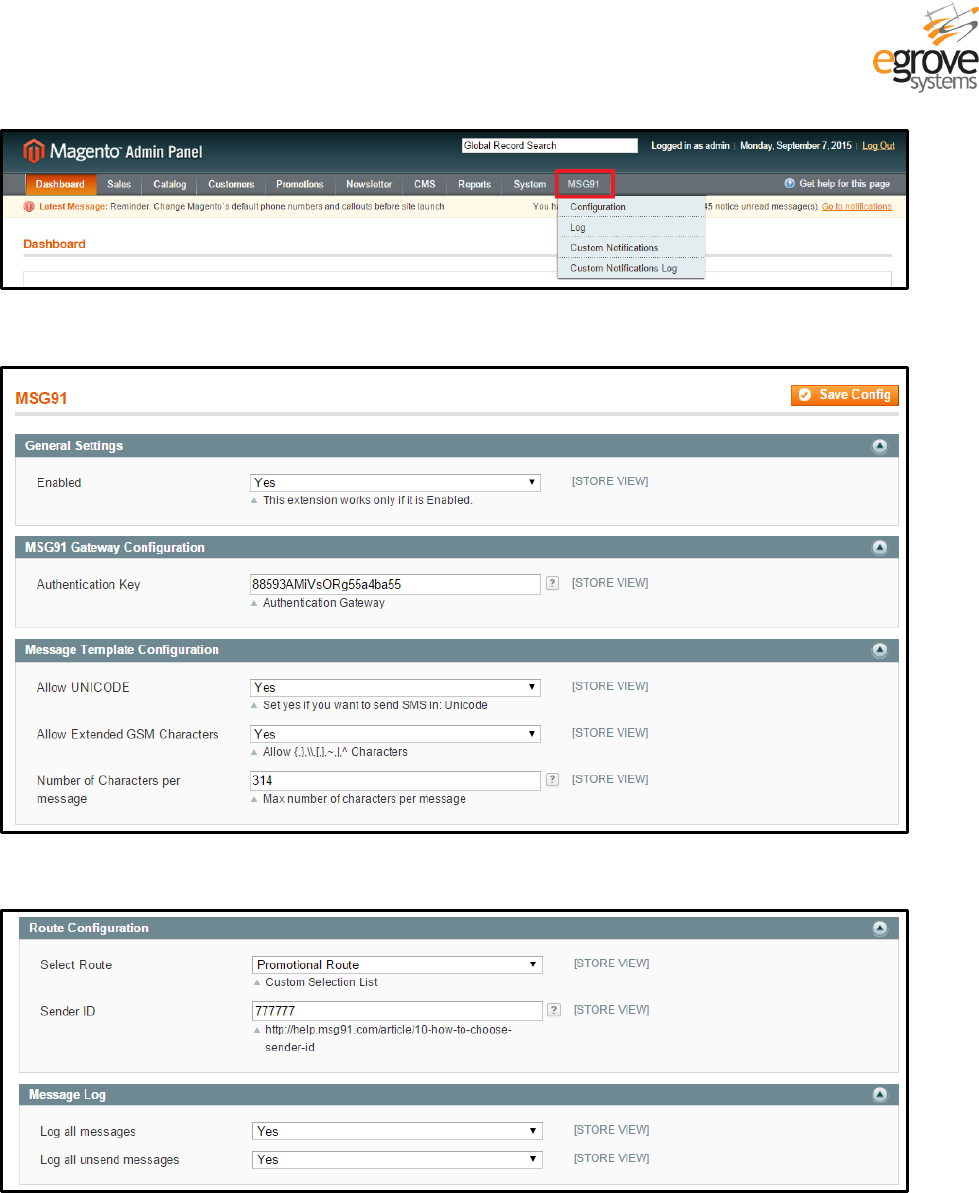Select Log from MSG91 dropdown menu
The image size is (979, 1193).
click(631, 227)
